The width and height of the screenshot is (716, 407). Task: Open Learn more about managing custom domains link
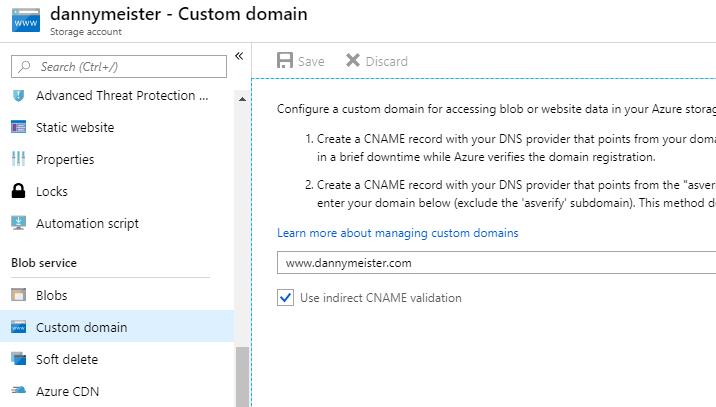click(398, 233)
